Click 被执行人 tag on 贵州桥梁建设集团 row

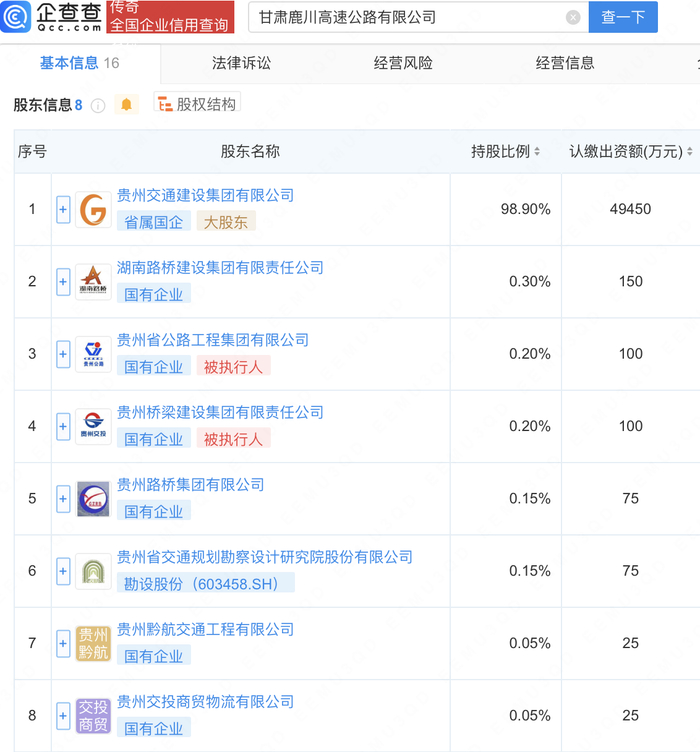point(233,439)
